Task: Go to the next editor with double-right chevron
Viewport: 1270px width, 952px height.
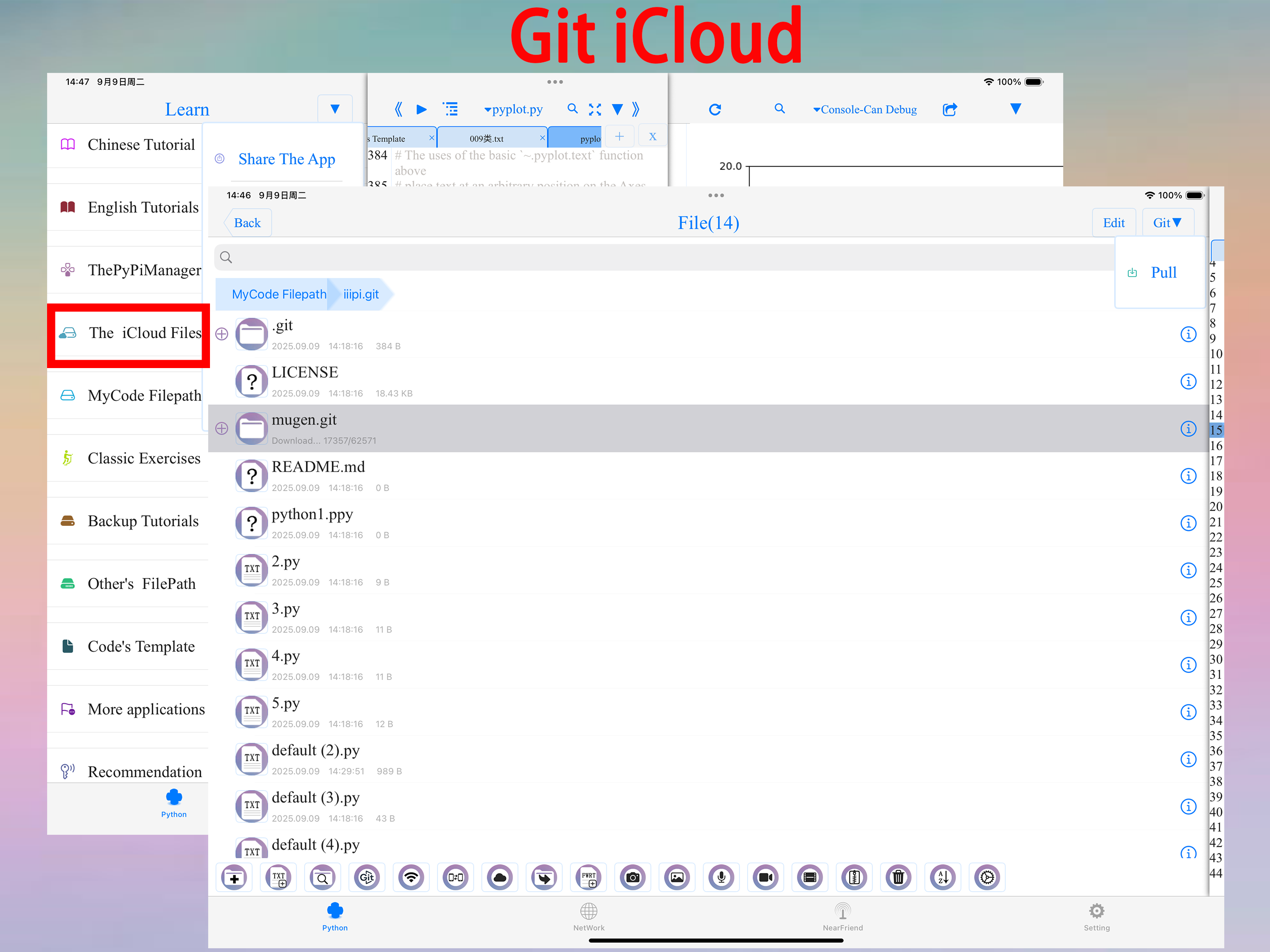Action: (x=635, y=109)
